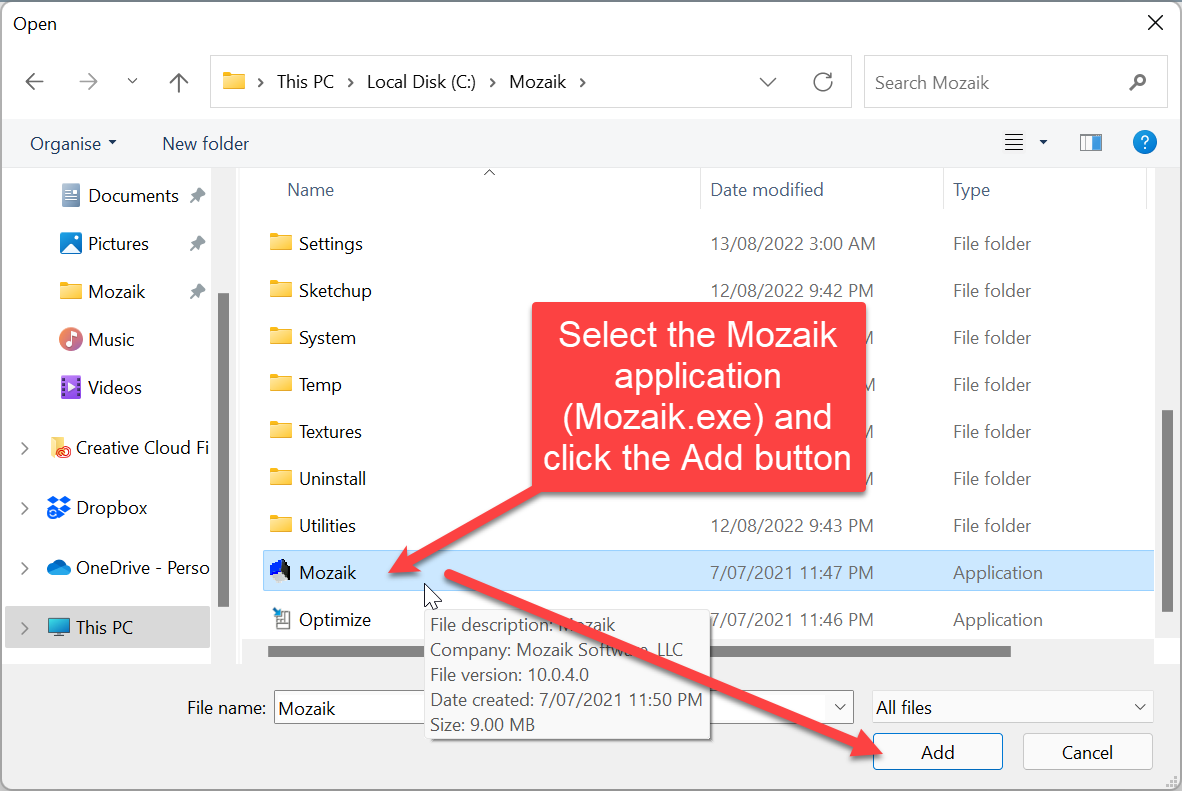The width and height of the screenshot is (1182, 791).
Task: Click the Back navigation arrow
Action: tap(35, 82)
